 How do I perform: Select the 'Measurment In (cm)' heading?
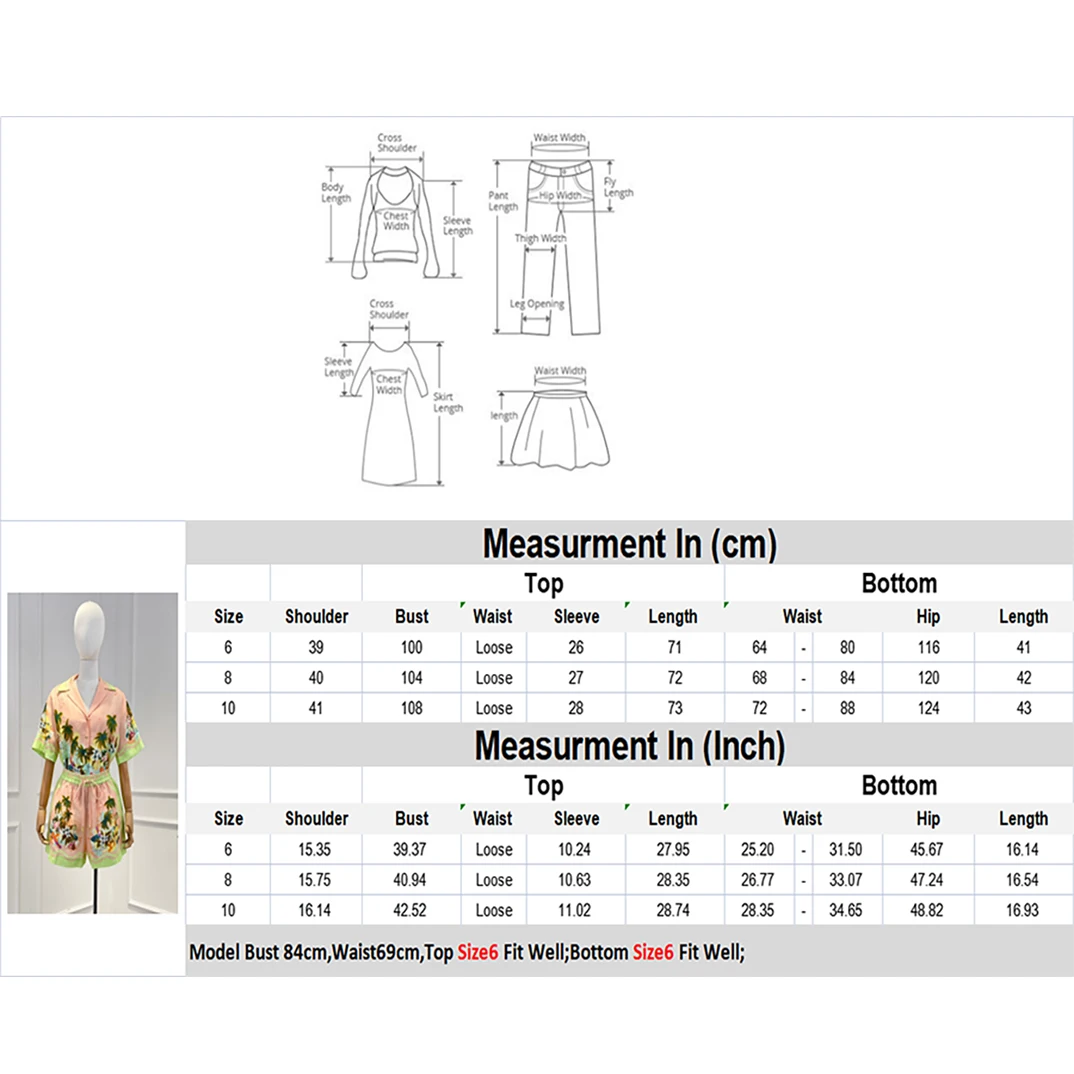(x=629, y=544)
